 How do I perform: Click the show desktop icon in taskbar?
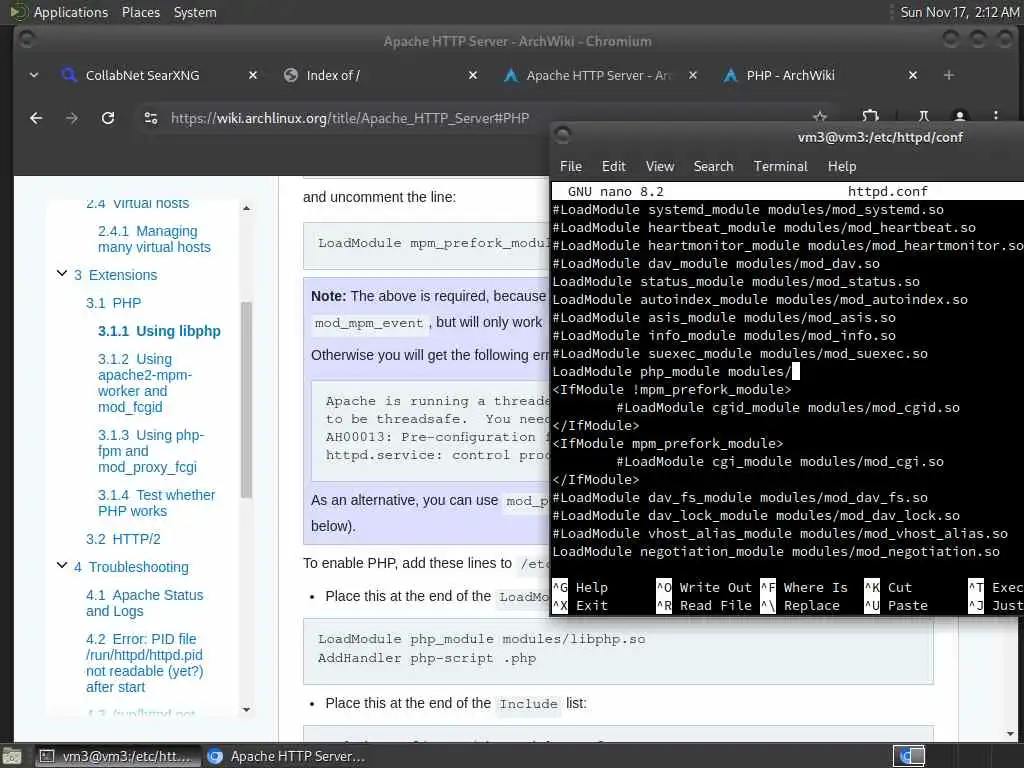coord(12,756)
